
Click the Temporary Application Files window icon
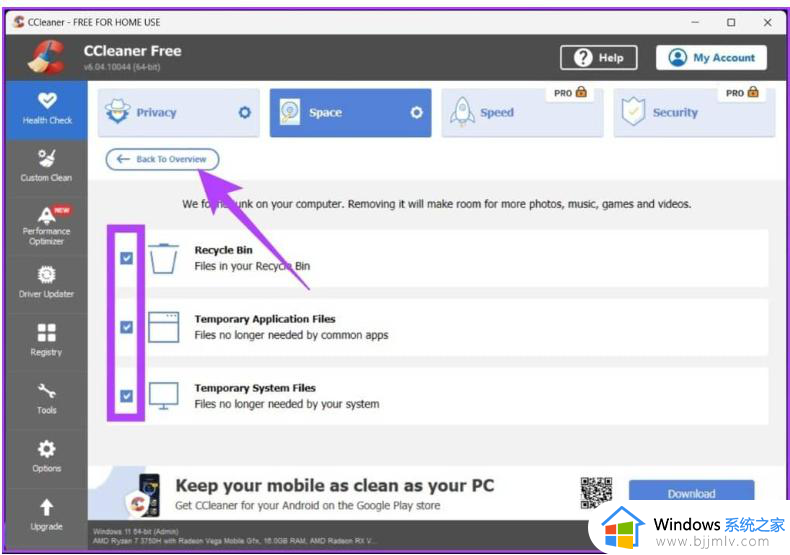coord(164,327)
